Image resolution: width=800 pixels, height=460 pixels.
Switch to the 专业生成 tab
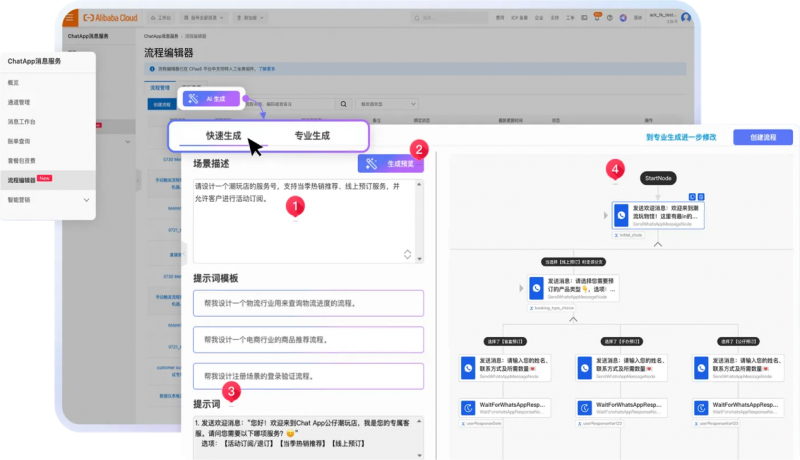tap(311, 136)
